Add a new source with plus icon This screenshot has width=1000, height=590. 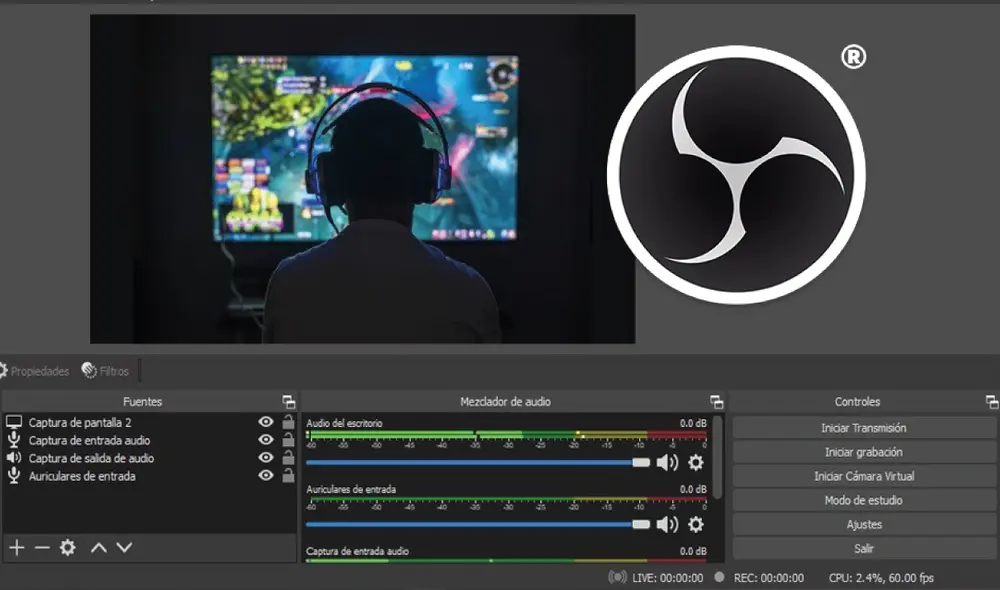[16, 547]
